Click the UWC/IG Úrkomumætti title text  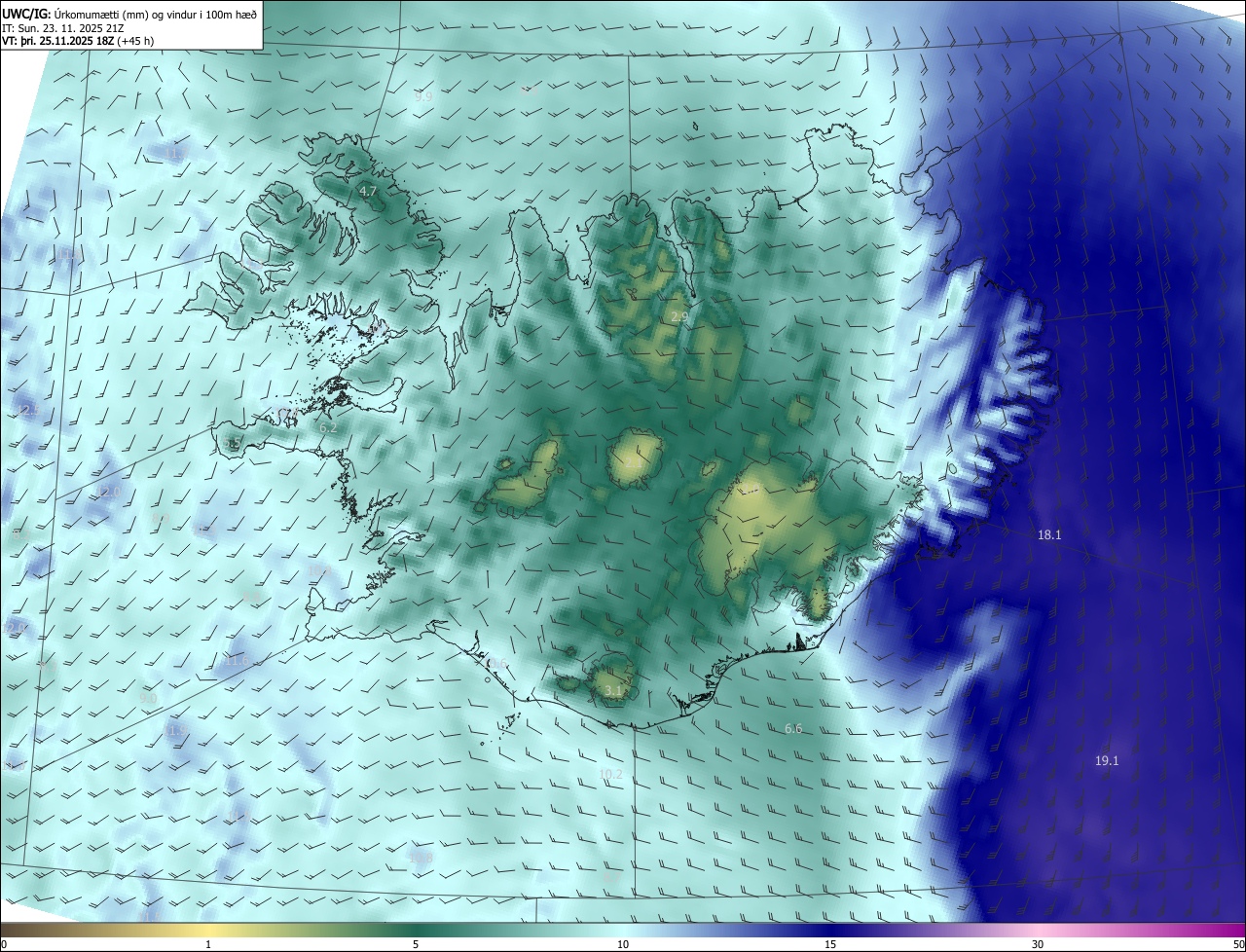[130, 13]
